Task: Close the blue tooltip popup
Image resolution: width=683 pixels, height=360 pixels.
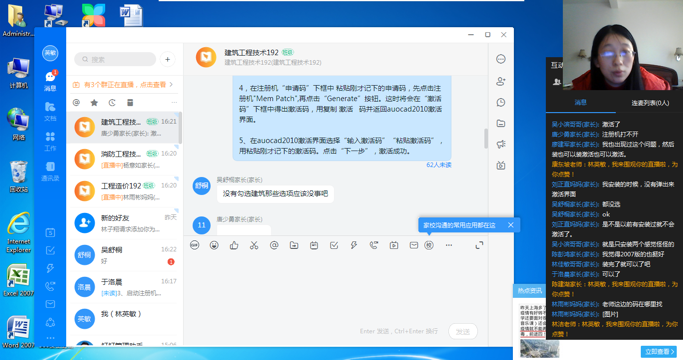Action: (511, 225)
